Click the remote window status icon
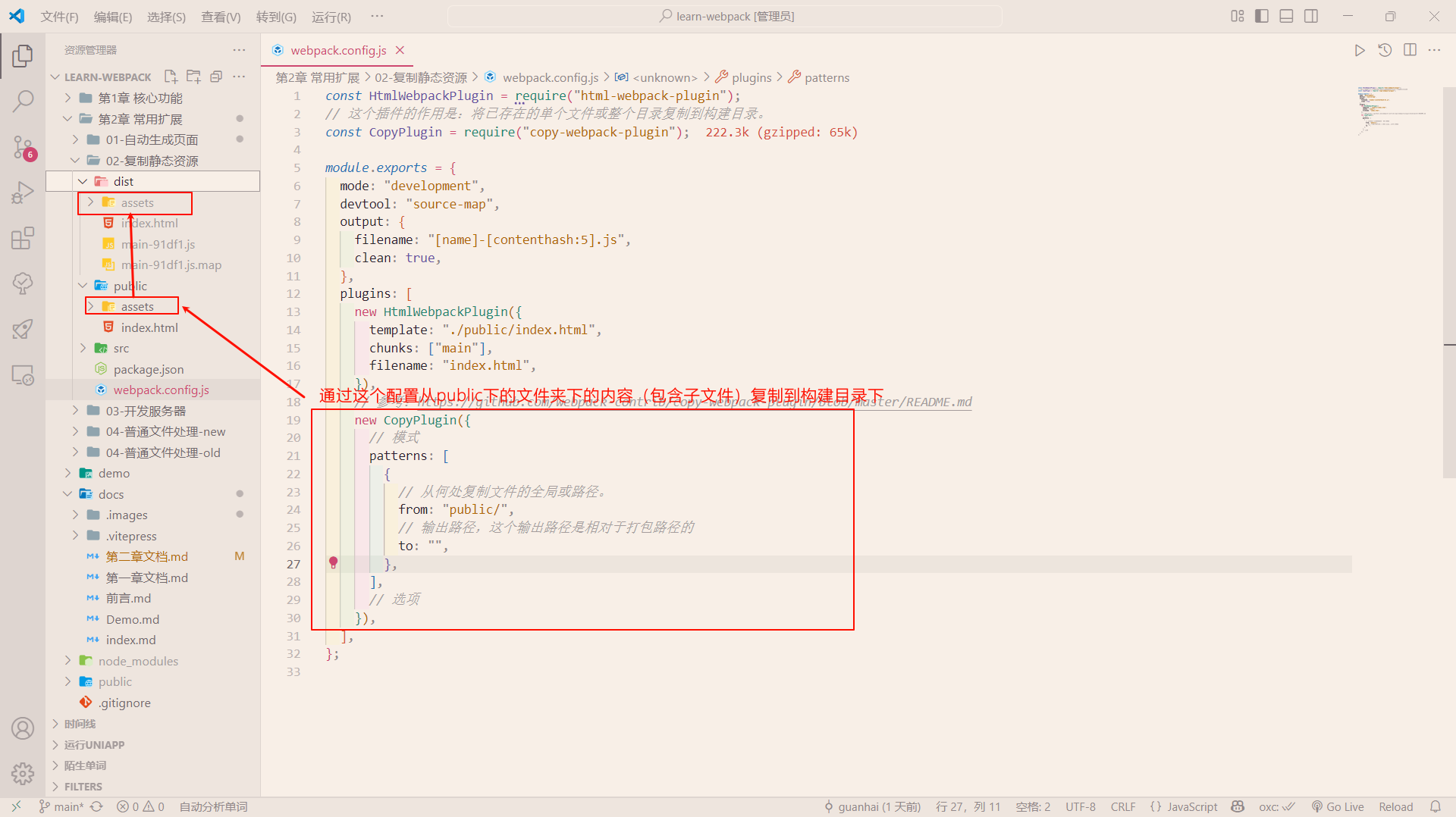This screenshot has width=1456, height=817. (x=17, y=806)
